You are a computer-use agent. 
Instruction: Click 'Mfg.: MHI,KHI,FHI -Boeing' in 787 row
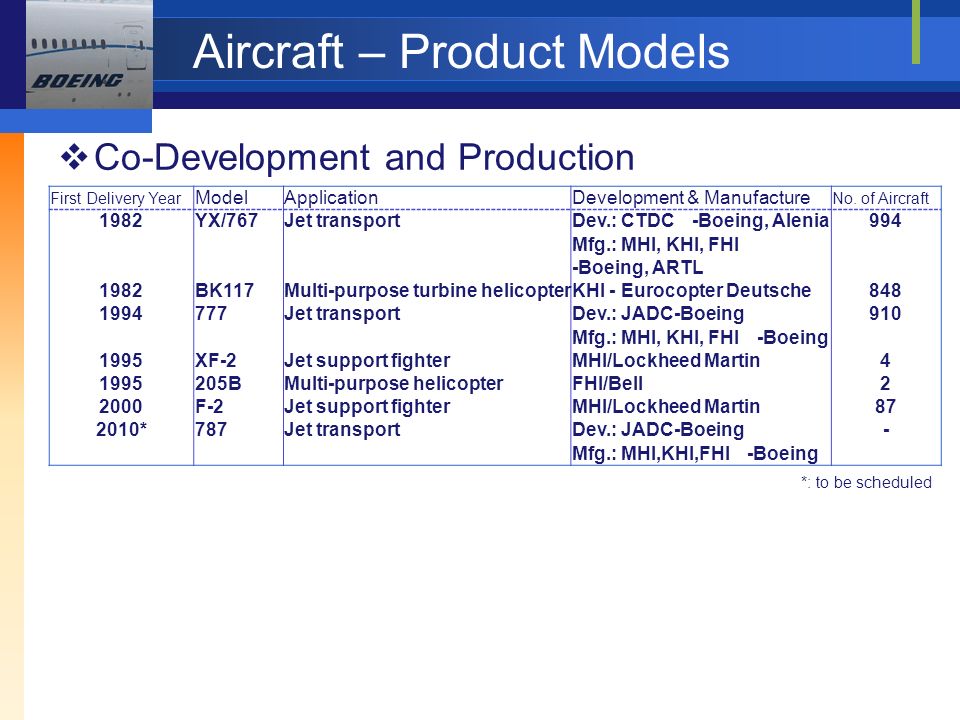[x=695, y=454]
